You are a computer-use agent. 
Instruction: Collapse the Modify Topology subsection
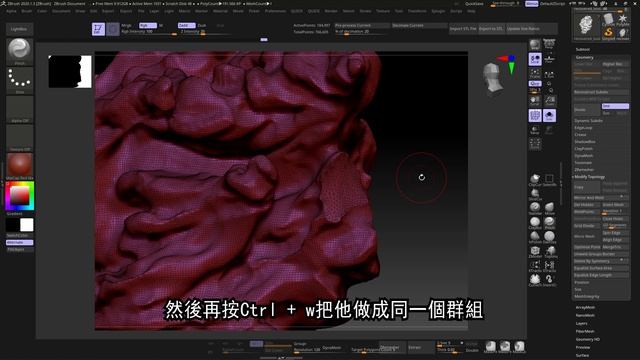[590, 177]
